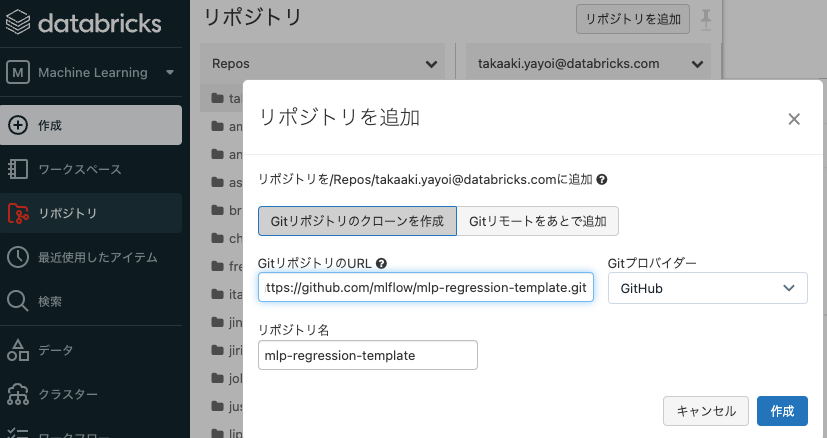Click the Databricks logo
Viewport: 827px width, 438px height.
[83, 23]
